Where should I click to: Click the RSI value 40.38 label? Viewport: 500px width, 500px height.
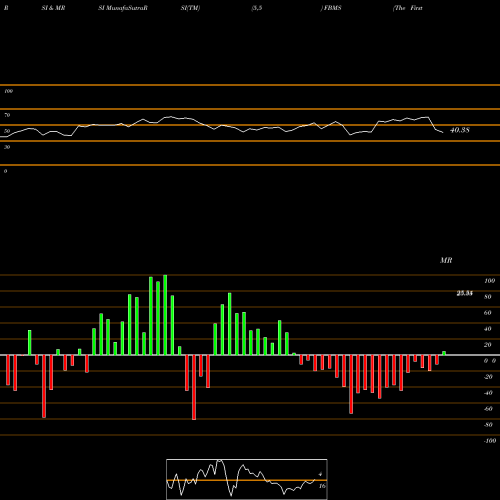coord(460,130)
